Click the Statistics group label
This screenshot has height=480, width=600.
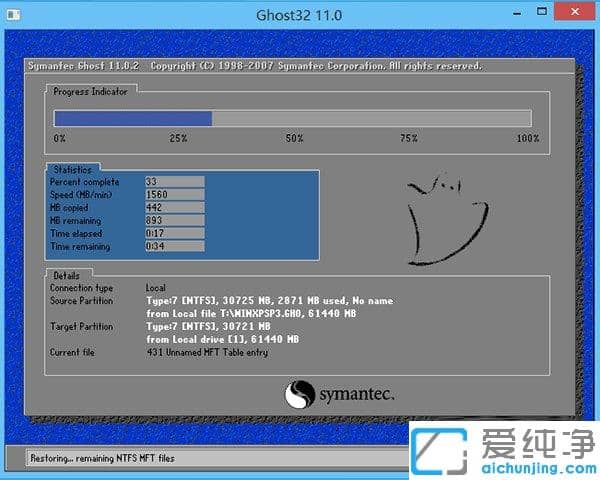pyautogui.click(x=73, y=170)
